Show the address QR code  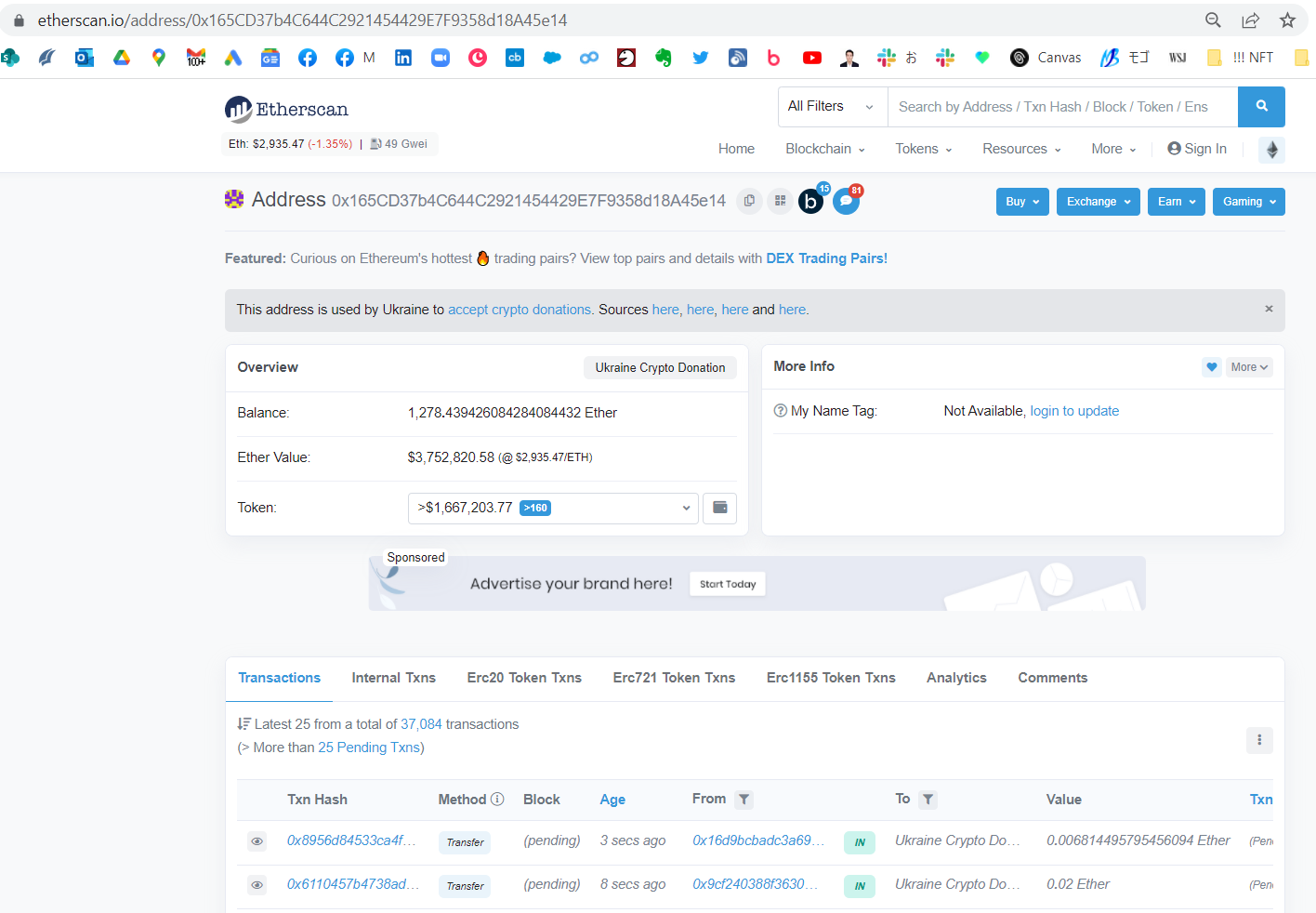point(780,201)
